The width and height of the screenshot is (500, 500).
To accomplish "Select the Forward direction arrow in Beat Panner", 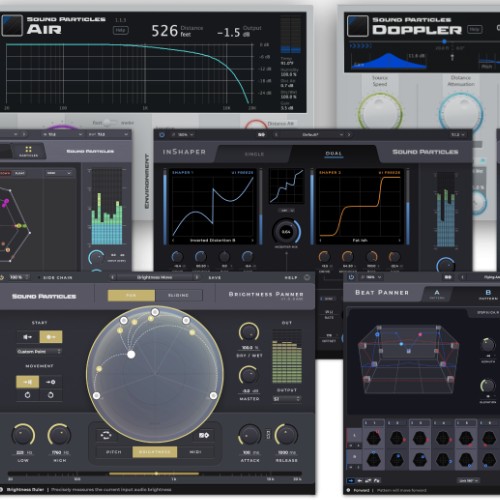I will pyautogui.click(x=351, y=481).
